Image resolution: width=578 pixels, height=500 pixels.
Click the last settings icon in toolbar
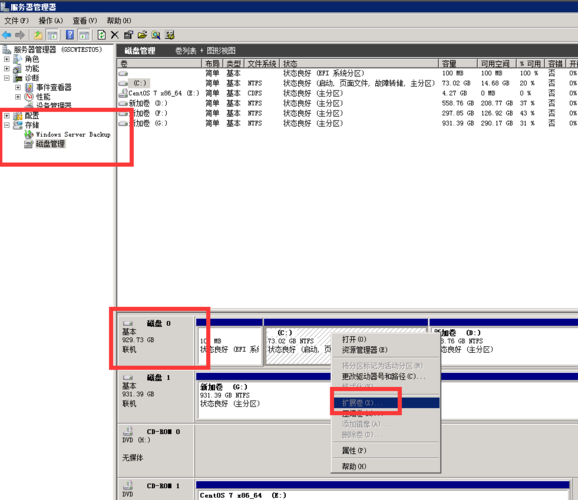point(170,35)
